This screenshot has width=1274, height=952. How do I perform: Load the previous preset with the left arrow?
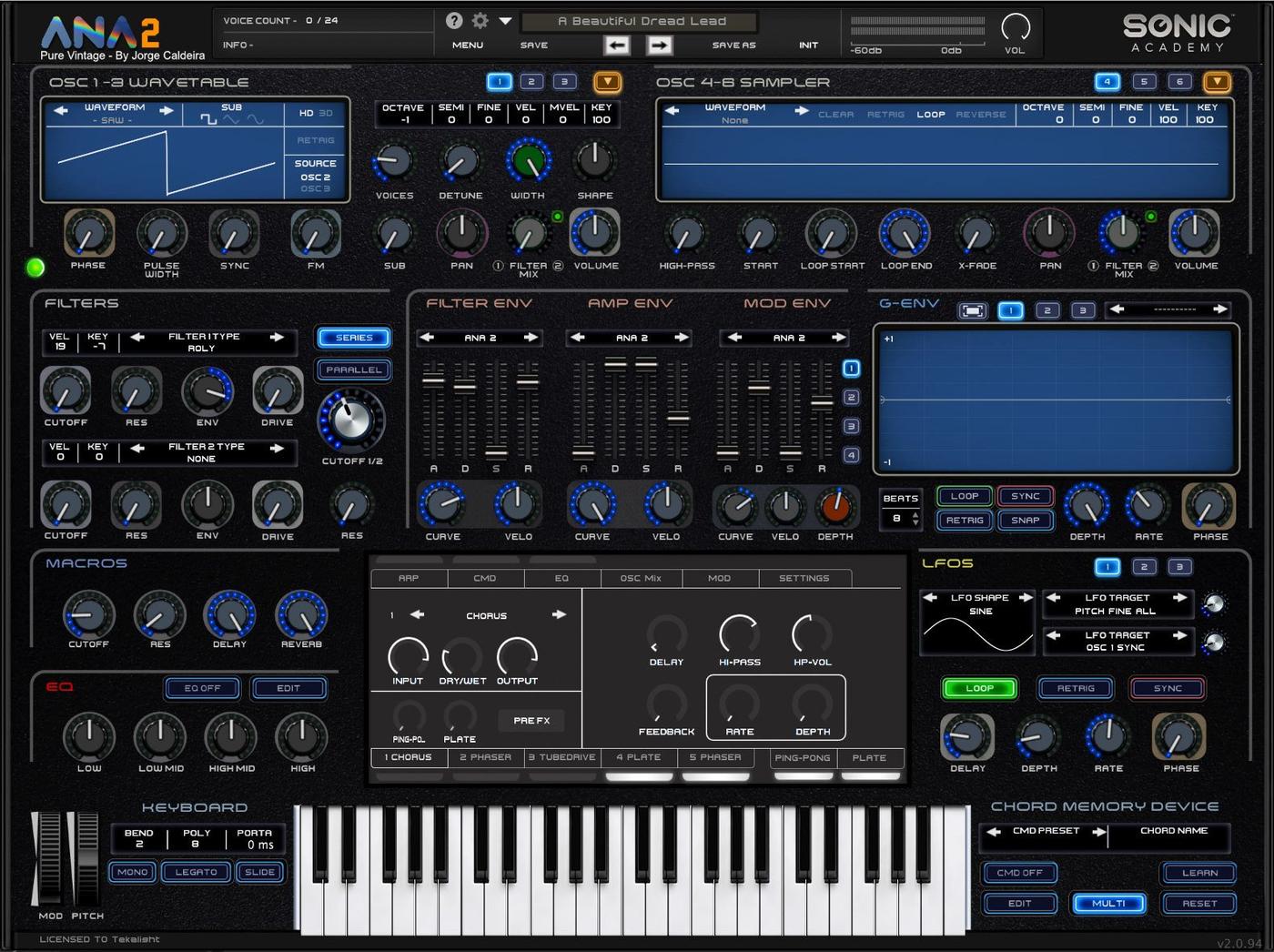pos(616,45)
